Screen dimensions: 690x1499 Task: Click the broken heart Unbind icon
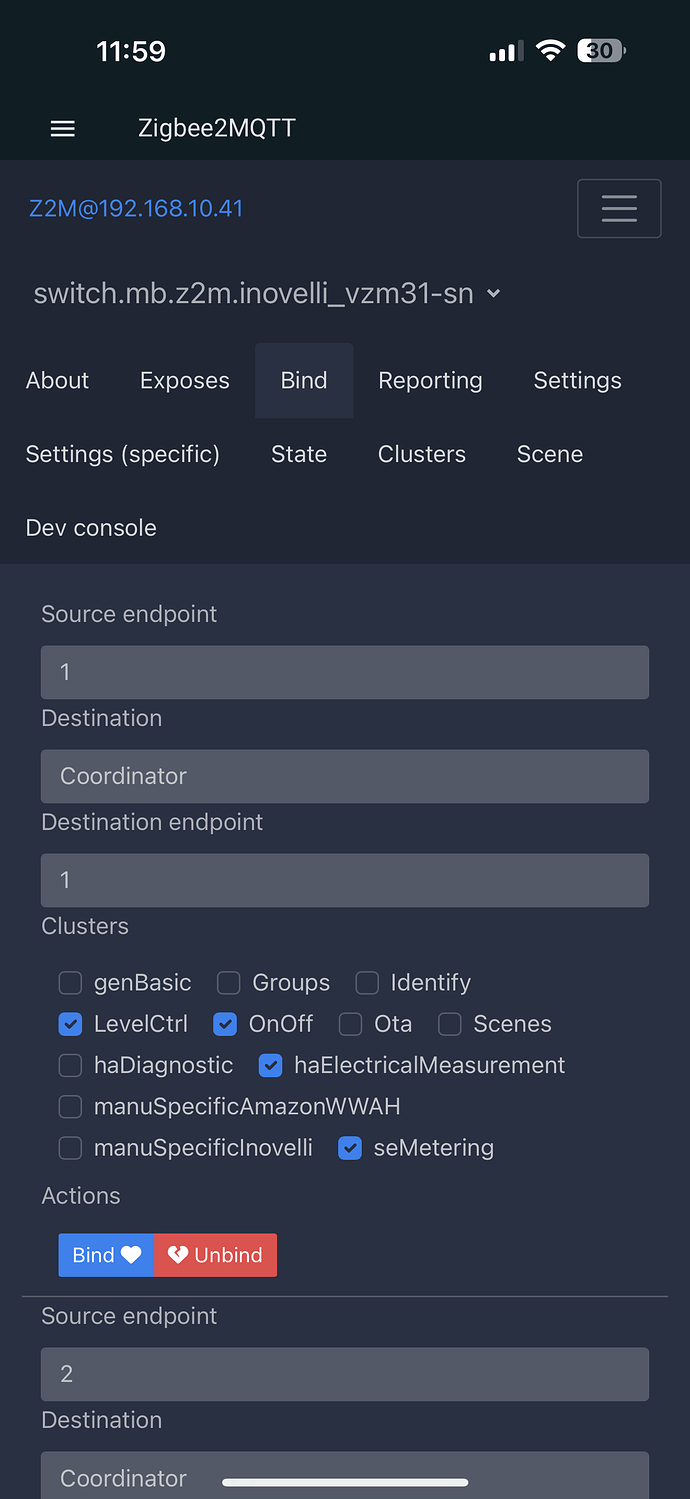tap(178, 1255)
